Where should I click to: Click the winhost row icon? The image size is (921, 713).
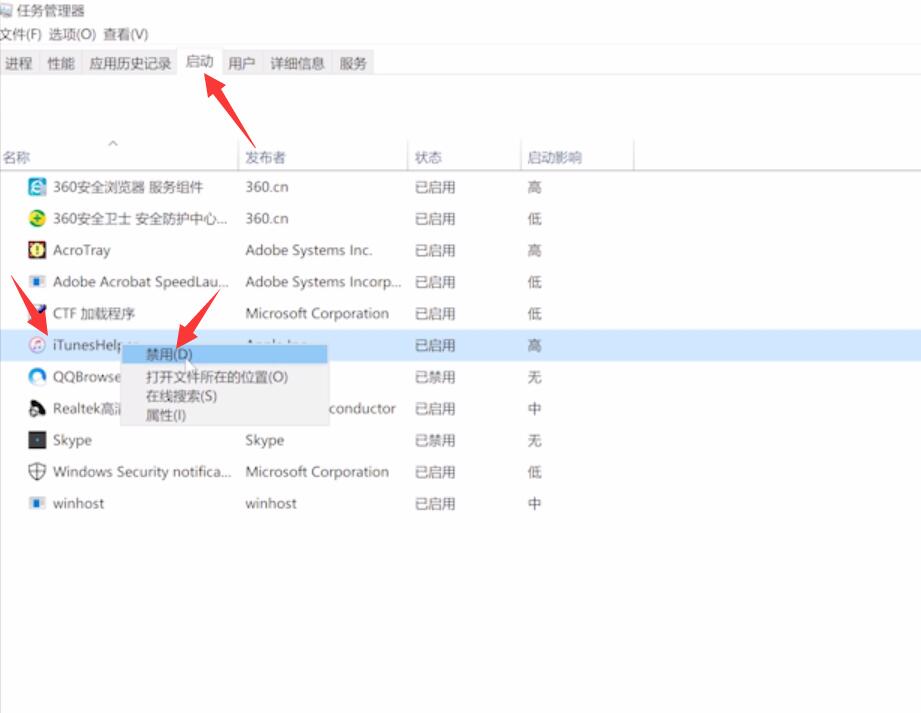(37, 503)
